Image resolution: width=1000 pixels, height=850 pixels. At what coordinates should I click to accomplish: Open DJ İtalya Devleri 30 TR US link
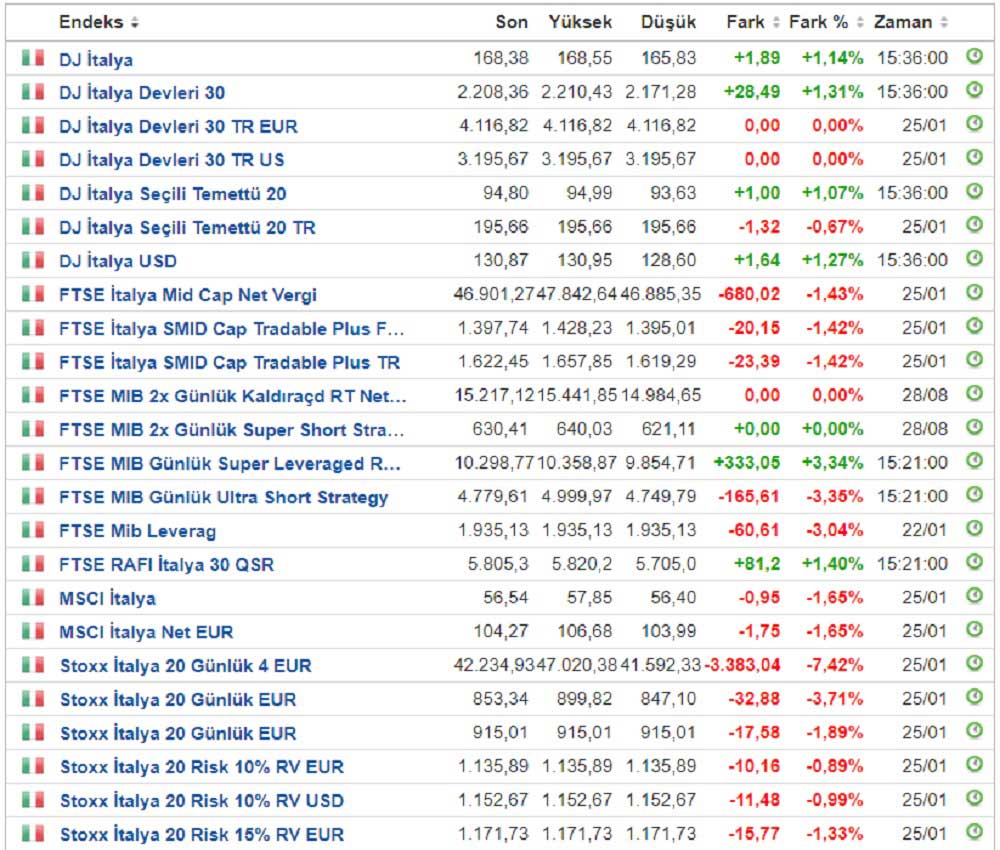pyautogui.click(x=172, y=160)
